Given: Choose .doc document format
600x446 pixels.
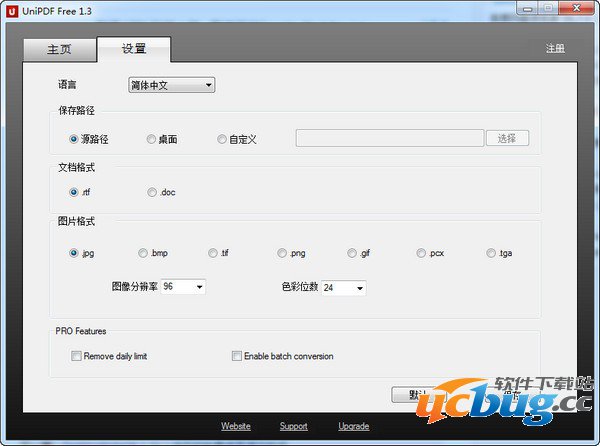Looking at the screenshot, I should [x=151, y=192].
